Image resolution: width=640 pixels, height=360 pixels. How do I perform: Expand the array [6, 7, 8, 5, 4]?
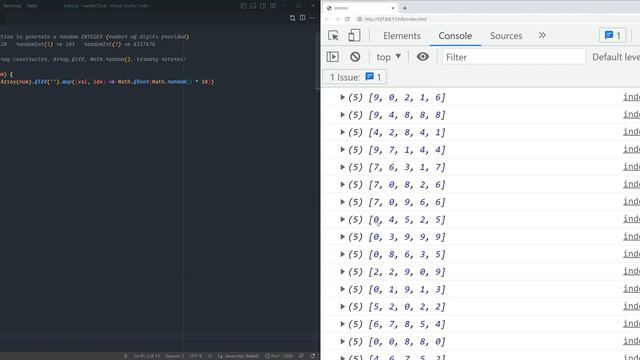coord(342,324)
